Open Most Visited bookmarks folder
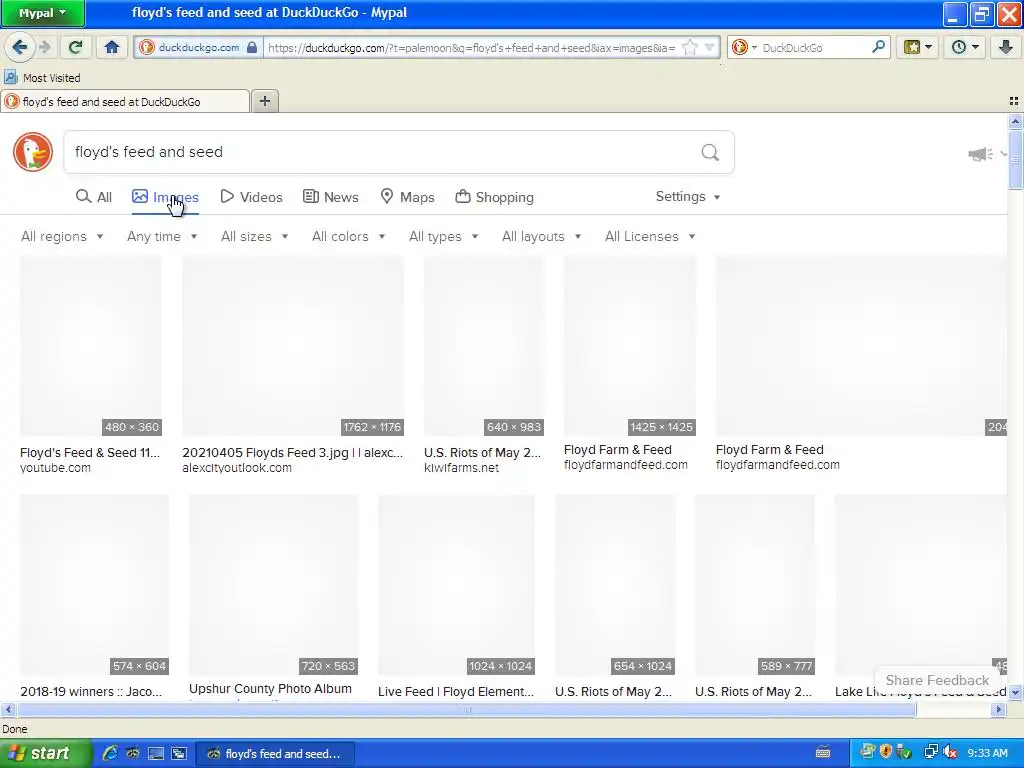Viewport: 1024px width, 768px height. click(x=42, y=78)
